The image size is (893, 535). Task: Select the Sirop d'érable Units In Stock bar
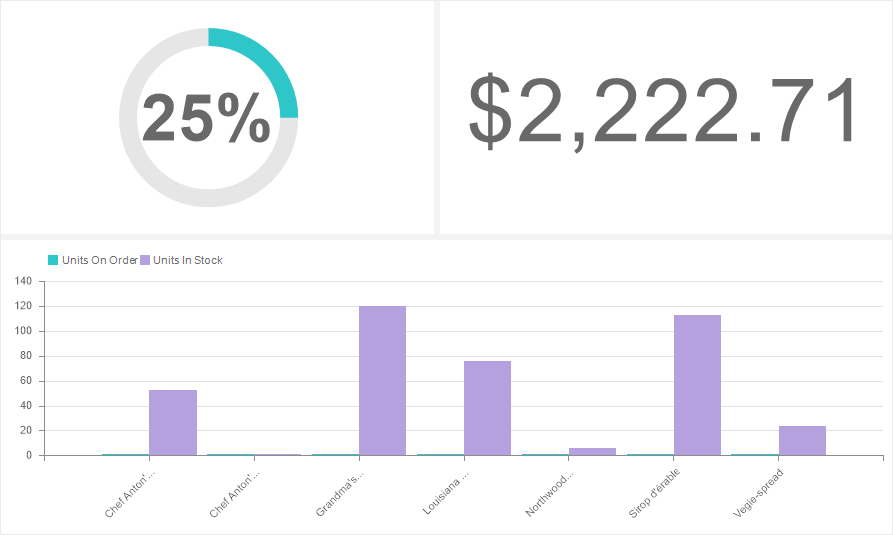697,385
